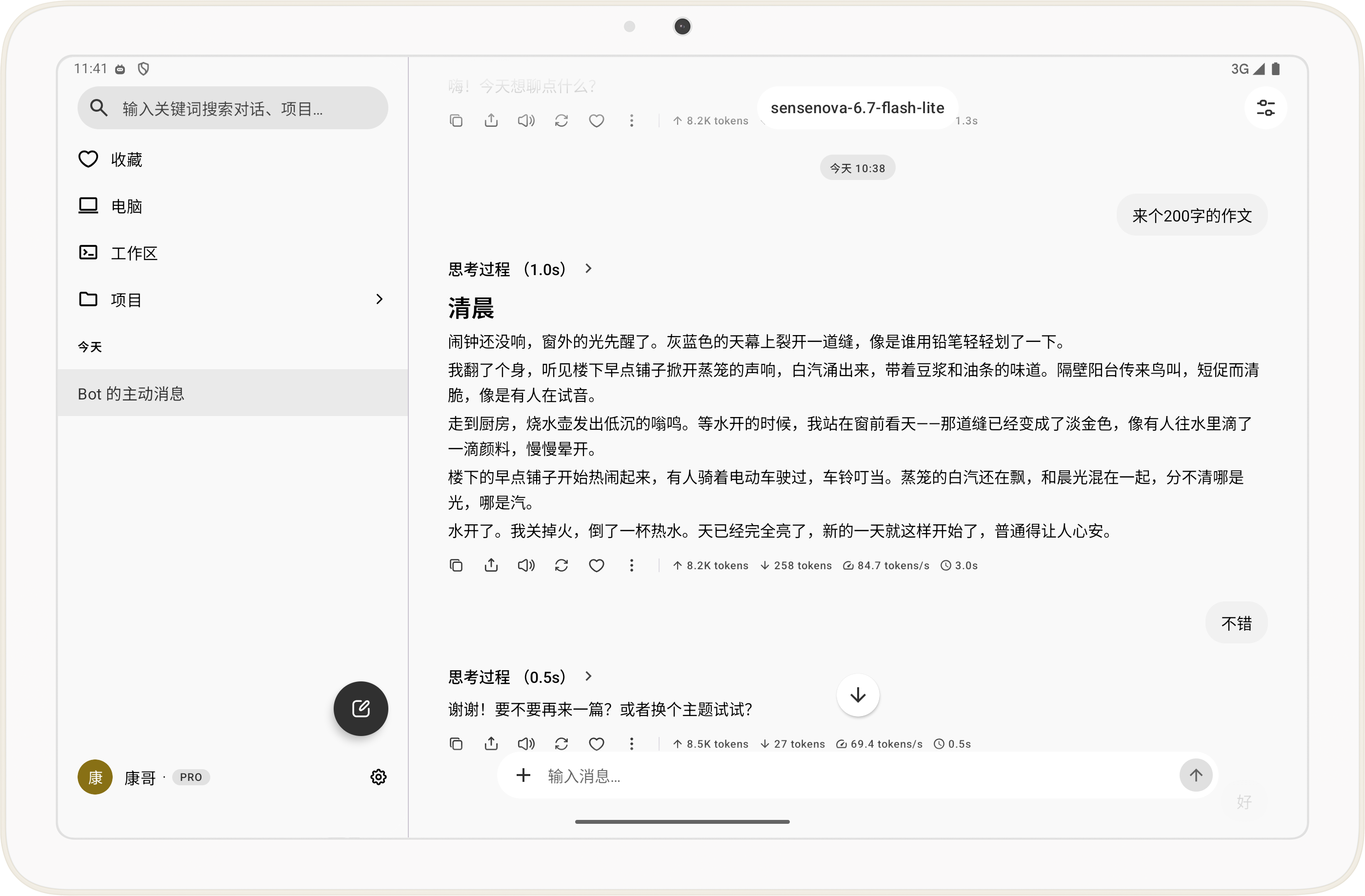Regenerate the 清晨 essay reply
The height and width of the screenshot is (896, 1365).
tap(562, 565)
